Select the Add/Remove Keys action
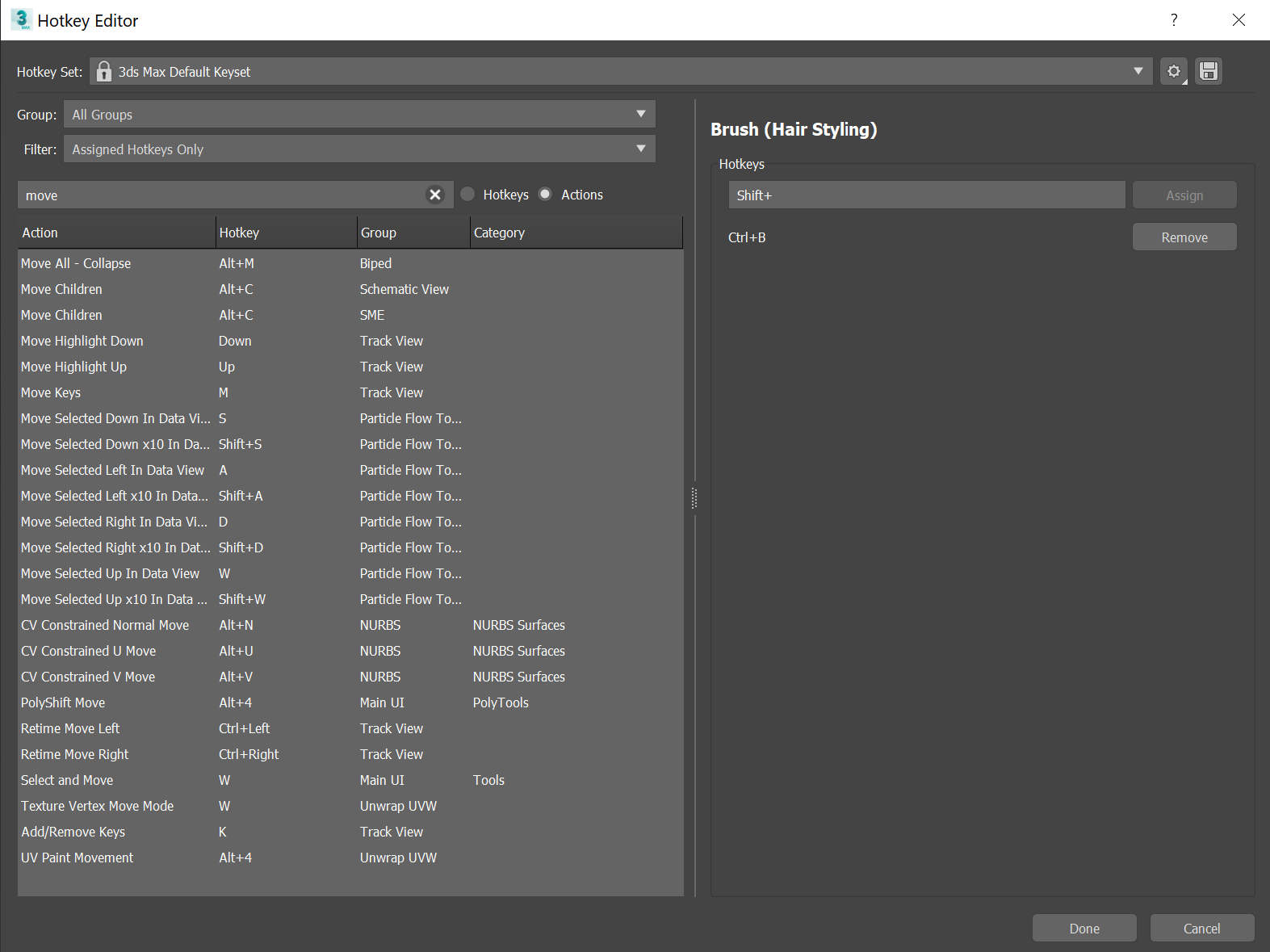Viewport: 1270px width, 952px height. 350,832
